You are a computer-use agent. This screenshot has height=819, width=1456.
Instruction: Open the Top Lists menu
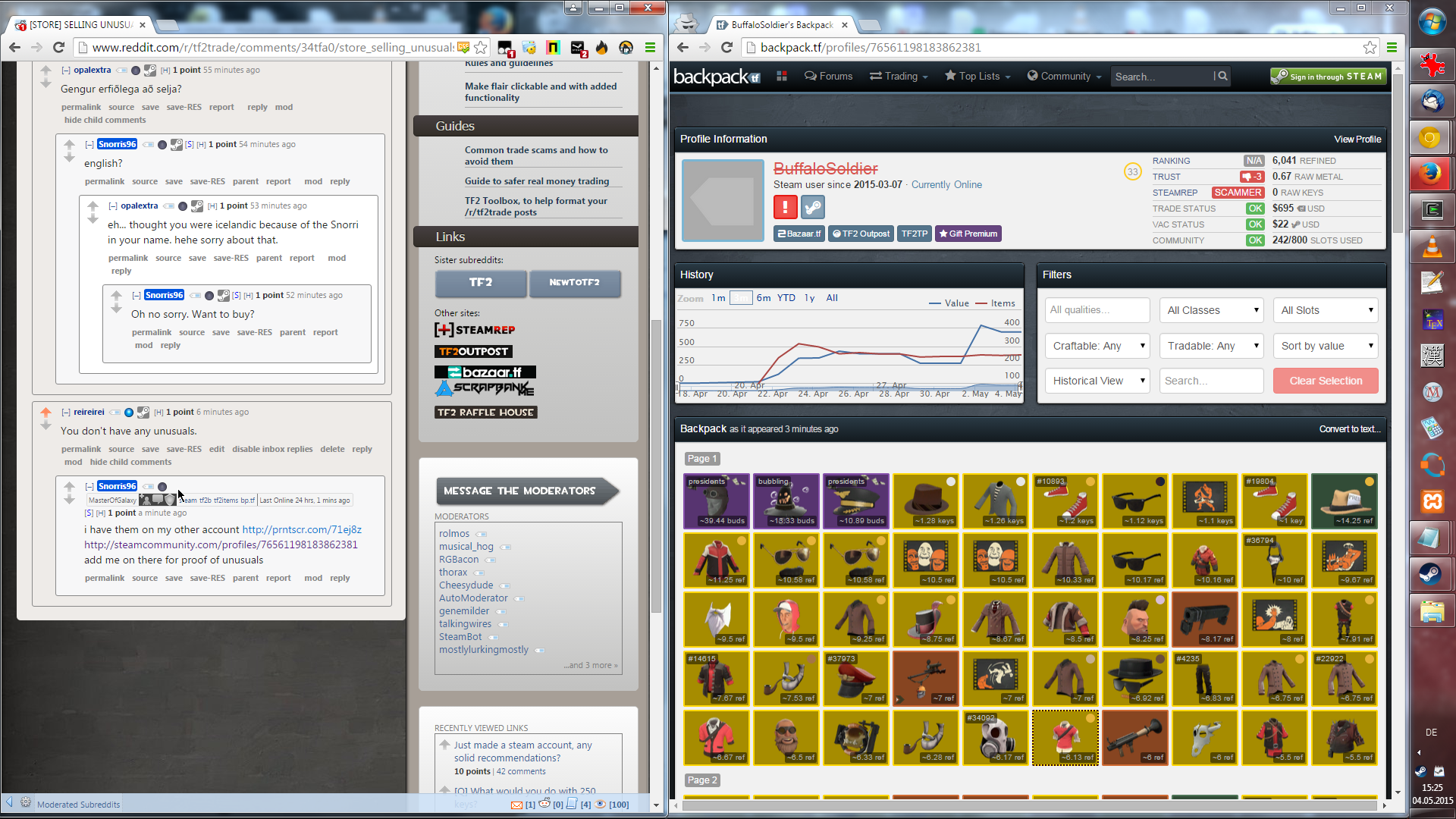tap(977, 76)
